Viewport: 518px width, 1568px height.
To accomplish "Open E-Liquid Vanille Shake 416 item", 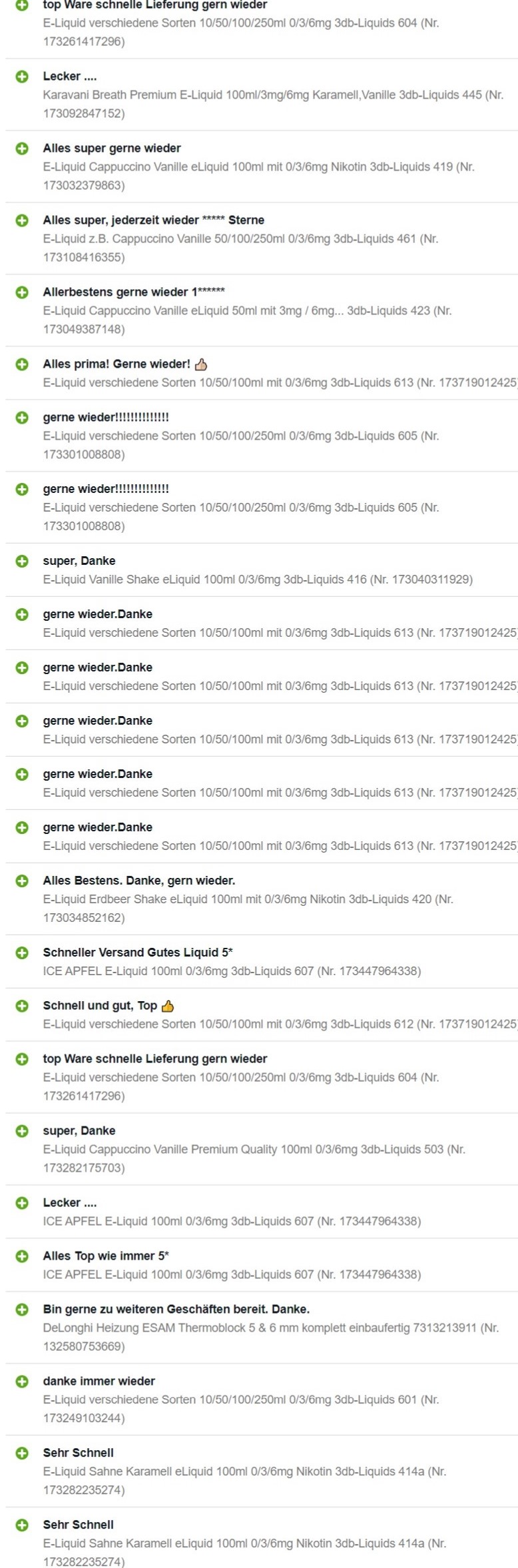I will pos(258,580).
